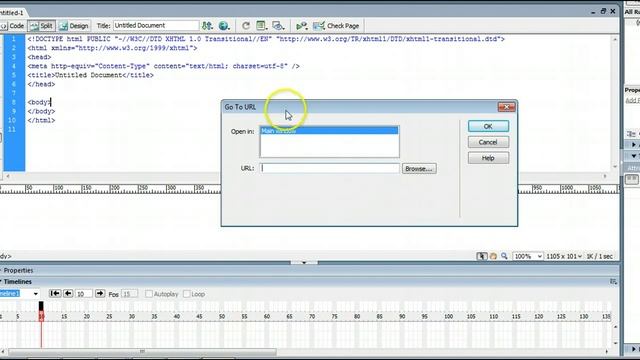Click the Fps value field
640x360 pixels.
point(129,294)
